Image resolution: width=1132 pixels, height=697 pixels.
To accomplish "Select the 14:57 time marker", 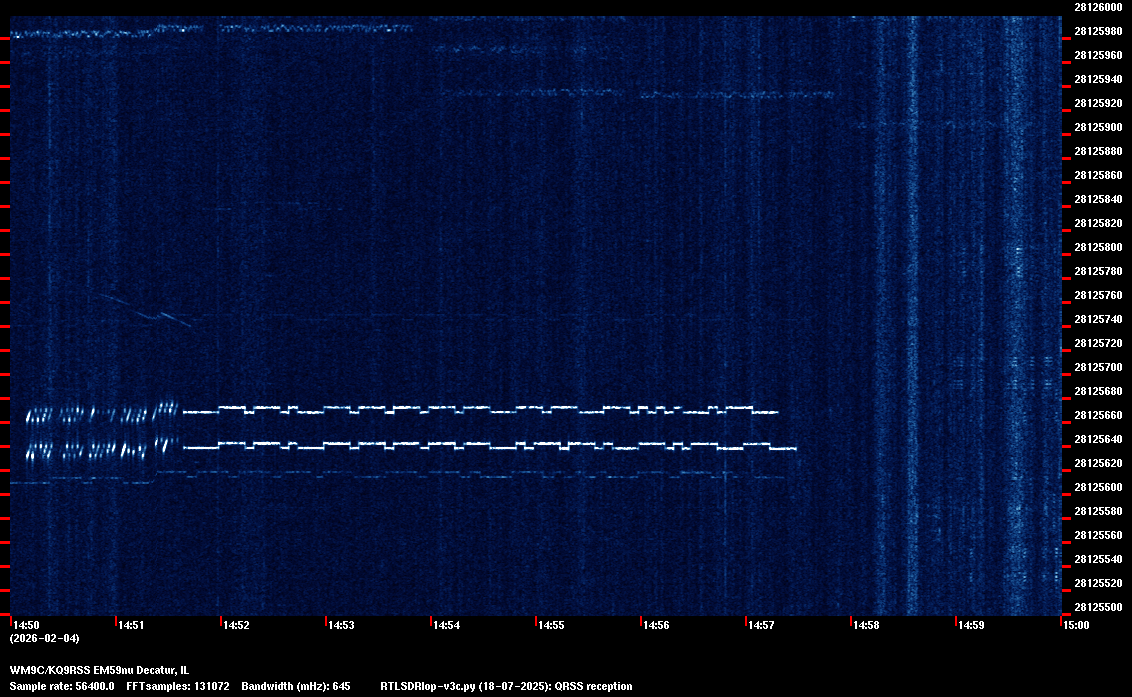I will coord(761,625).
